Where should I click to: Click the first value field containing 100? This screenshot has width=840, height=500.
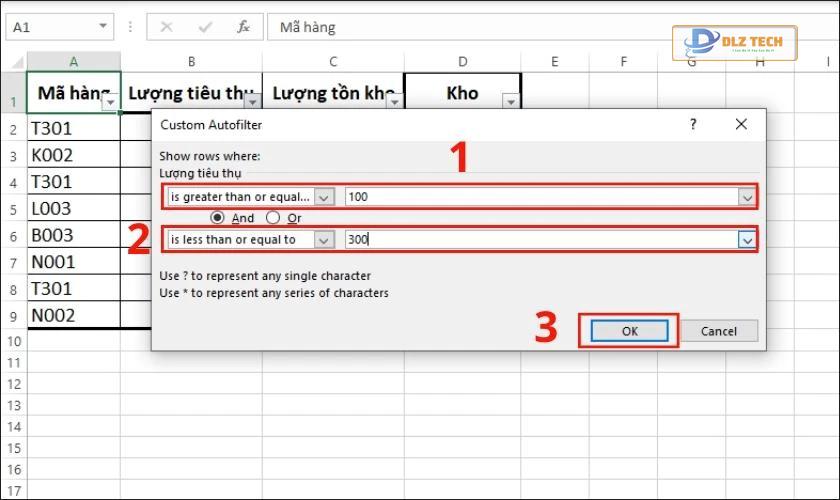pyautogui.click(x=542, y=197)
